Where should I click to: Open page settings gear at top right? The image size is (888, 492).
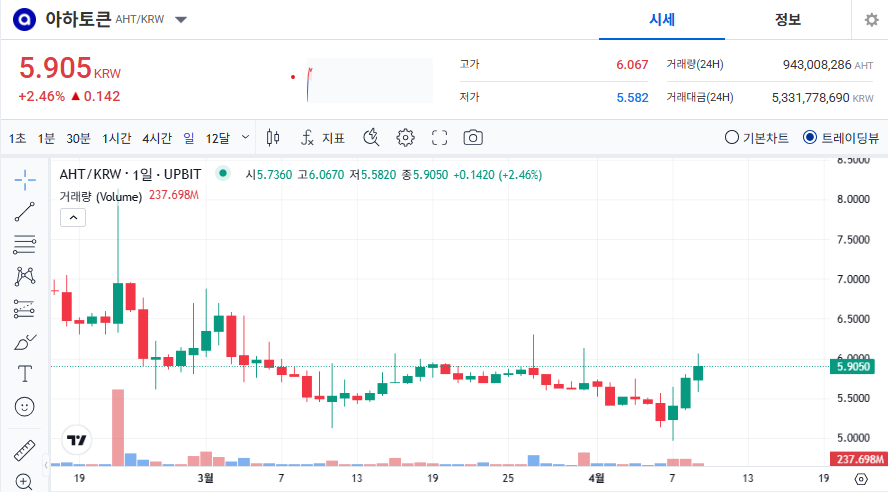point(871,20)
